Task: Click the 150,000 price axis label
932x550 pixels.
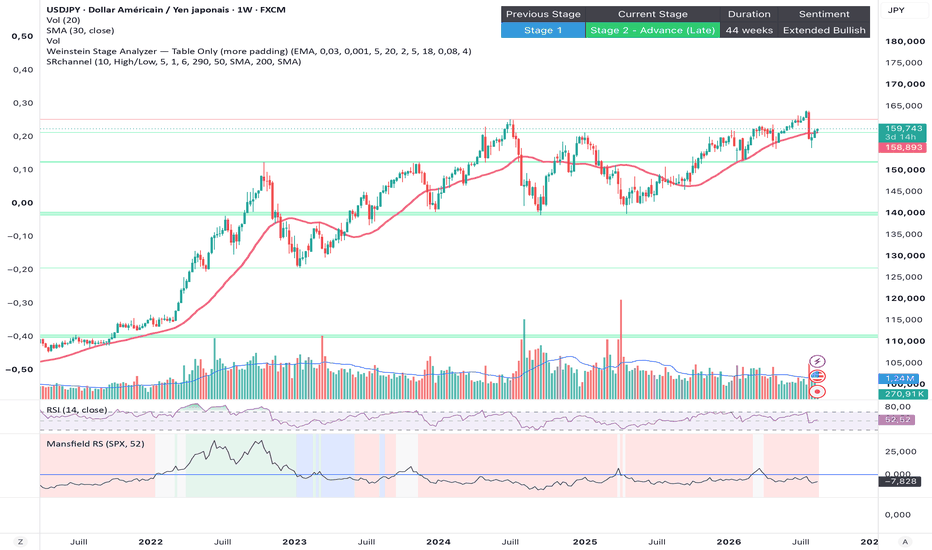Action: point(905,170)
